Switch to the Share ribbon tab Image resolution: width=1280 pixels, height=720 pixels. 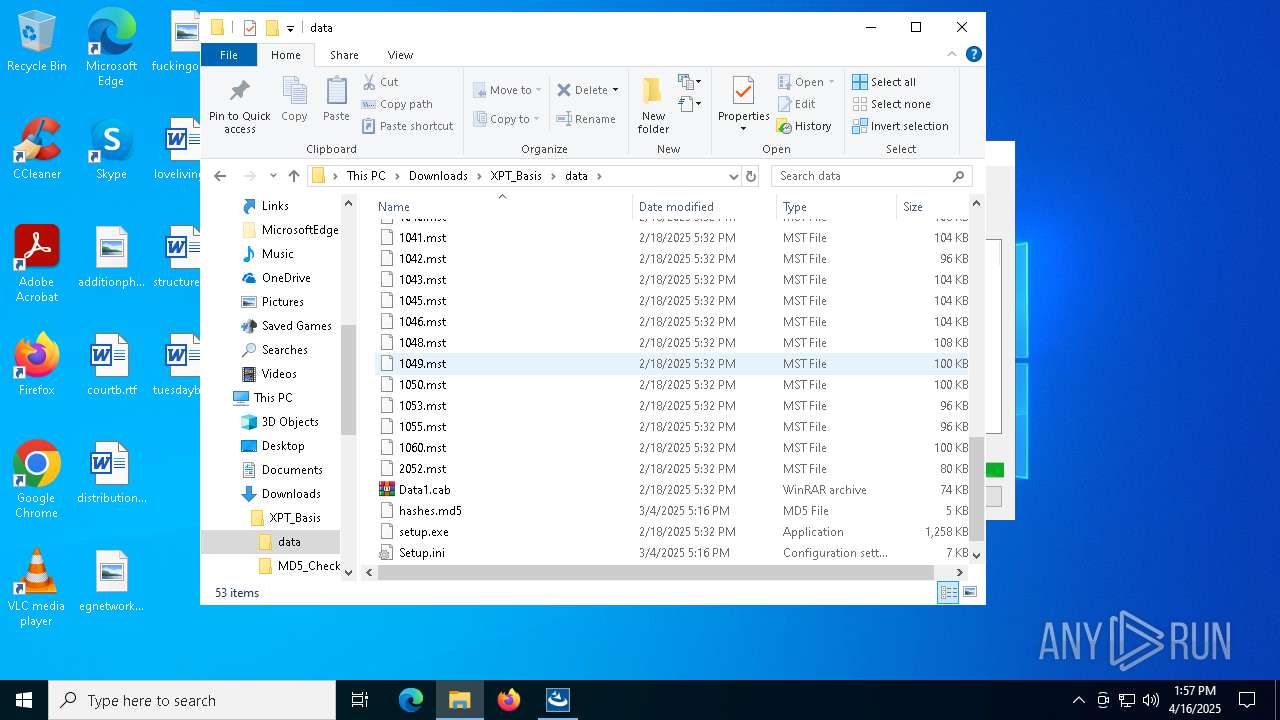pyautogui.click(x=344, y=55)
